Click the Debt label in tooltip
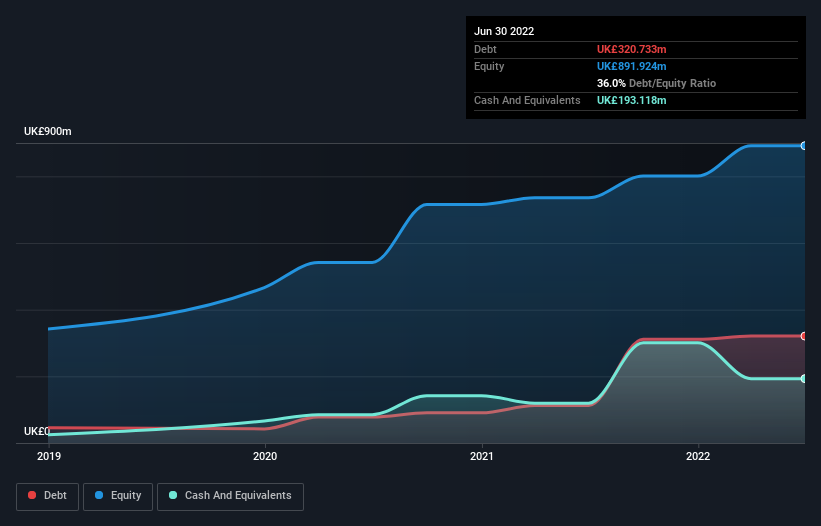This screenshot has width=821, height=526. [x=485, y=49]
